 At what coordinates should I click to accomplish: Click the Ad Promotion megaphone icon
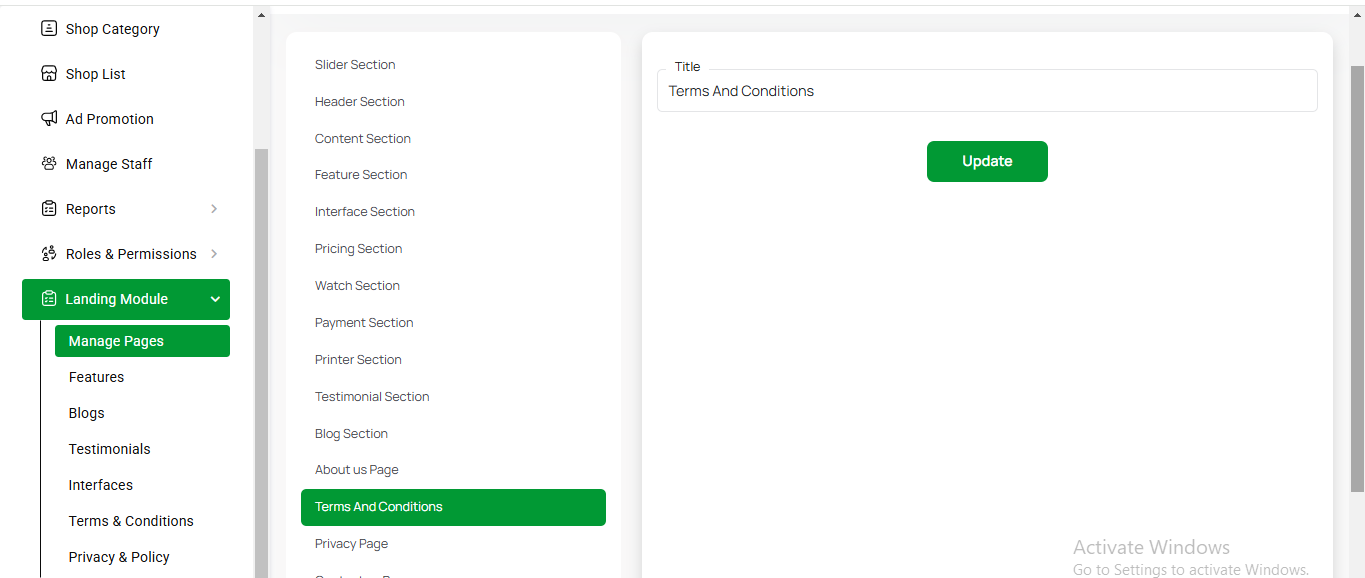pyautogui.click(x=48, y=119)
